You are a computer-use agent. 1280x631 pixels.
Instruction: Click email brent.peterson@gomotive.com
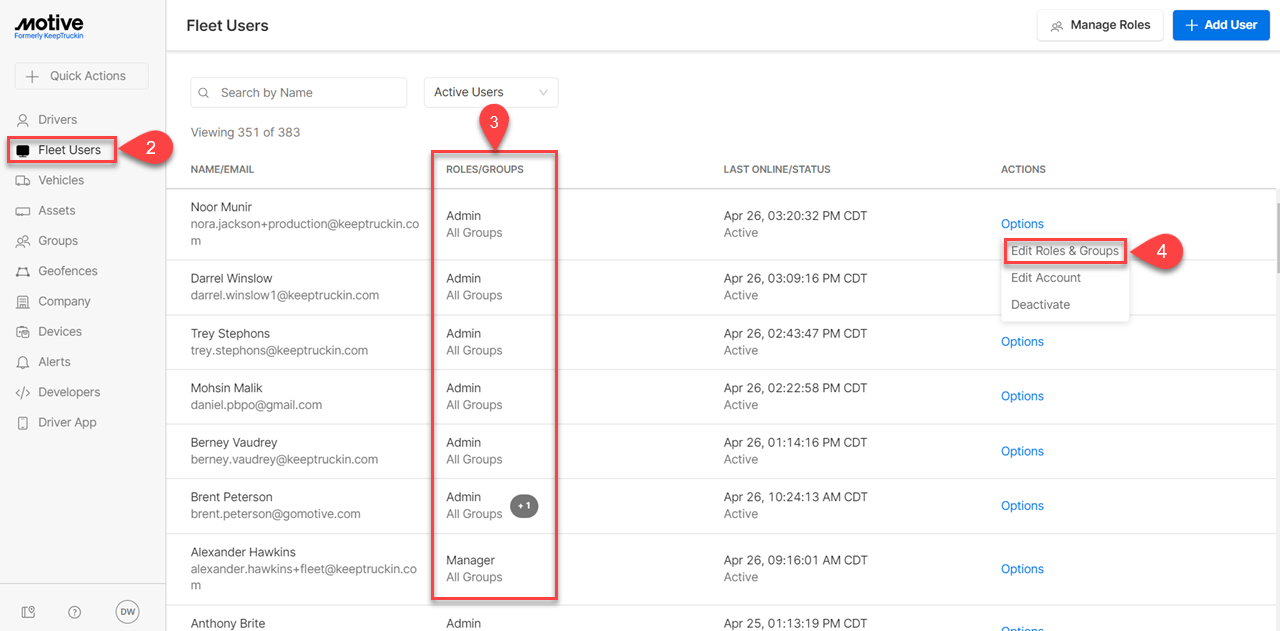(275, 514)
